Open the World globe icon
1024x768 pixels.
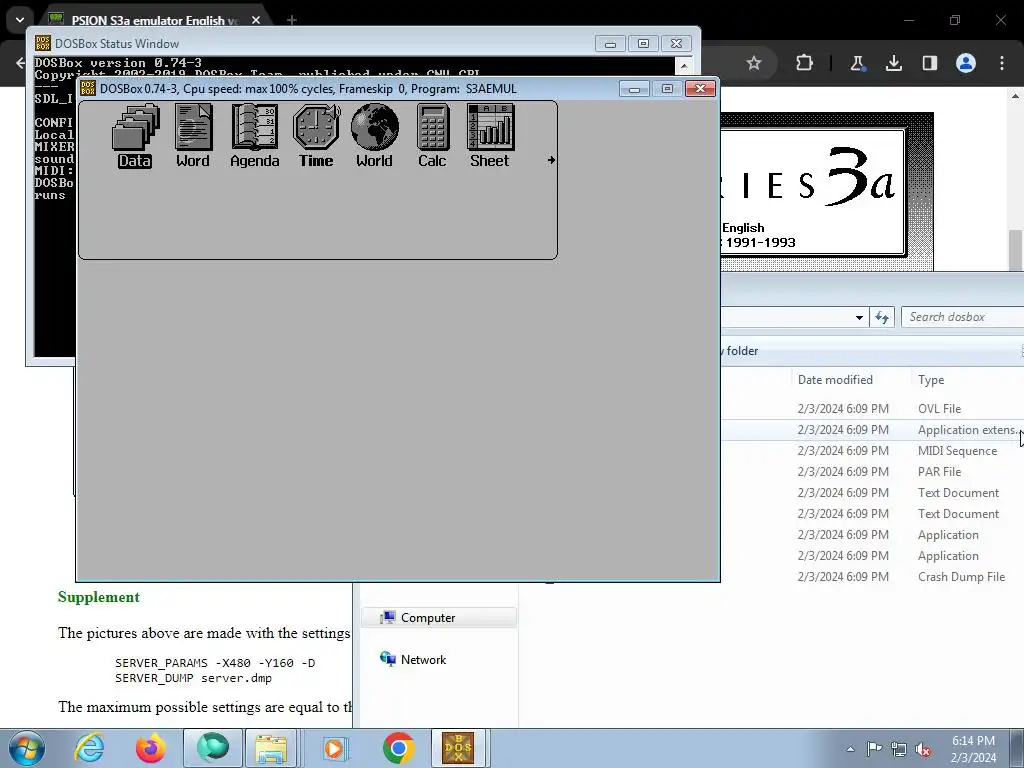[374, 135]
